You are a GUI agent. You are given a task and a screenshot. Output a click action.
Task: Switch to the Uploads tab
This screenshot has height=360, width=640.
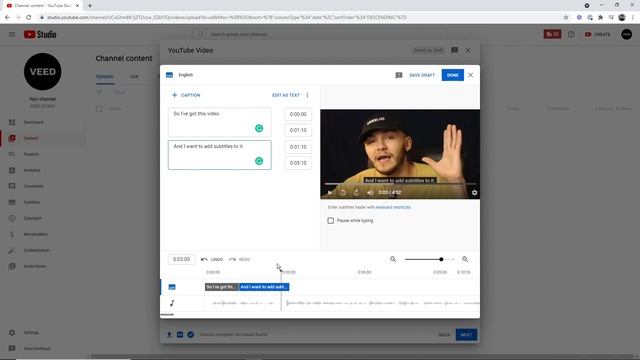[x=104, y=76]
